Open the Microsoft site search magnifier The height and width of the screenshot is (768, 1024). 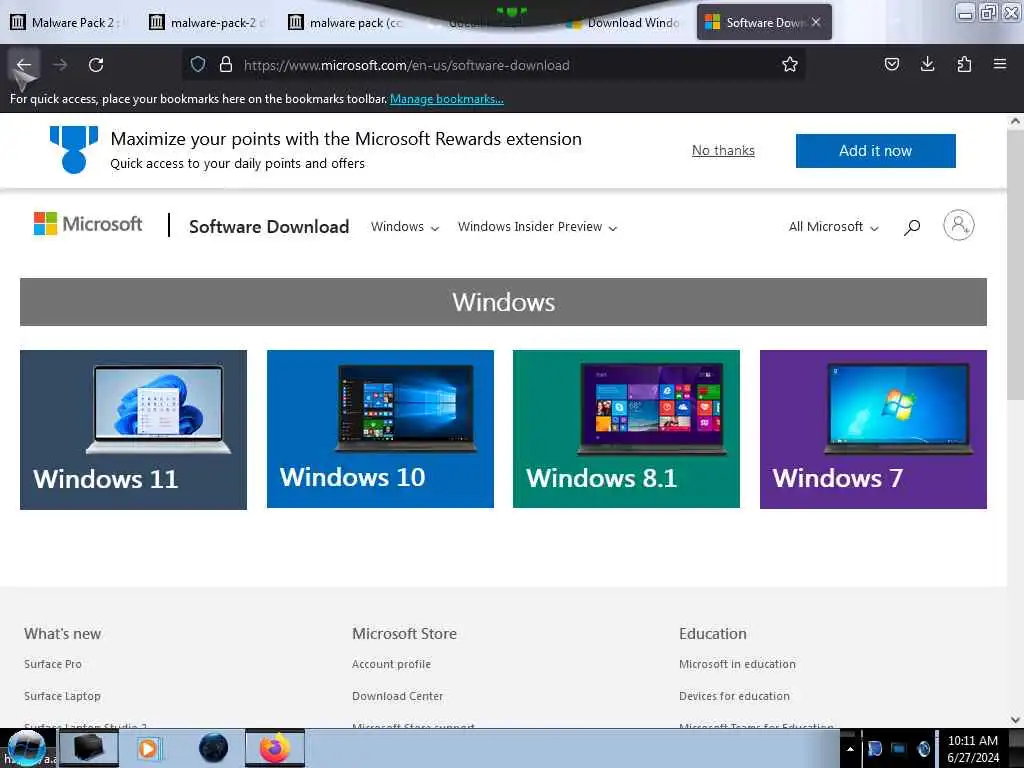tap(912, 227)
